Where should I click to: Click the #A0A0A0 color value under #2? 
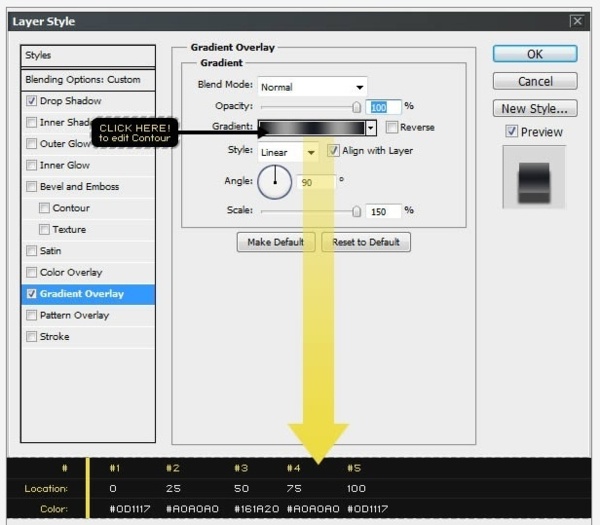[192, 509]
